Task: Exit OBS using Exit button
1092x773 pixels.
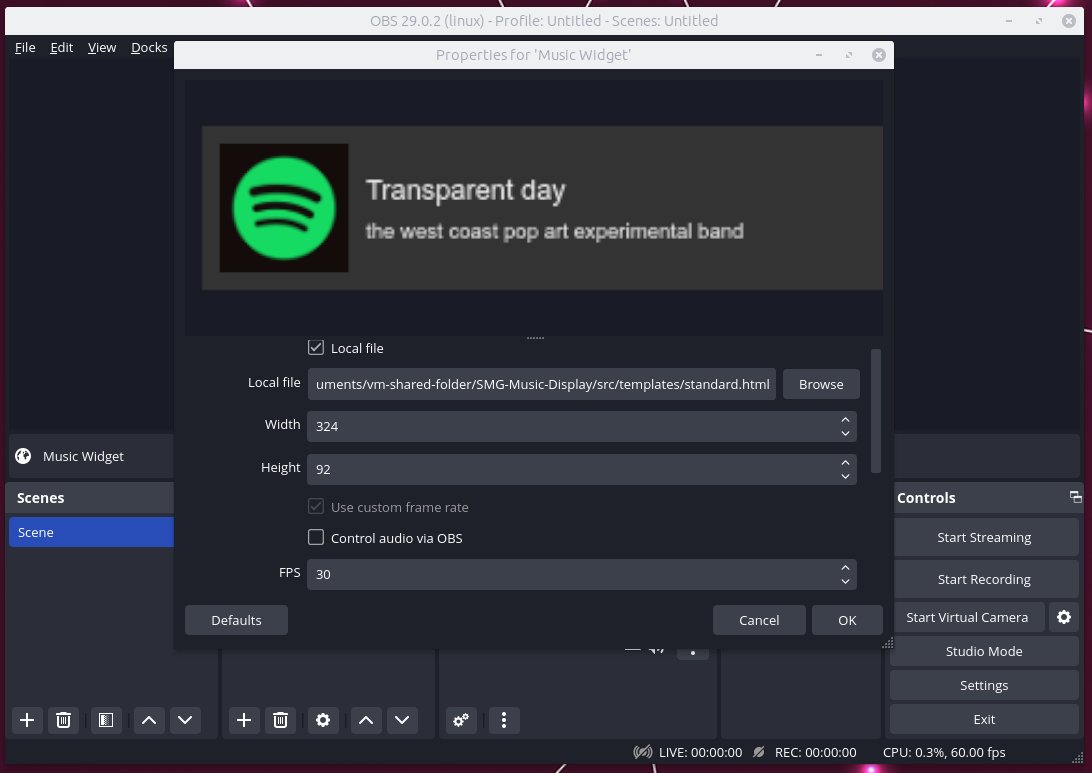Action: click(984, 719)
